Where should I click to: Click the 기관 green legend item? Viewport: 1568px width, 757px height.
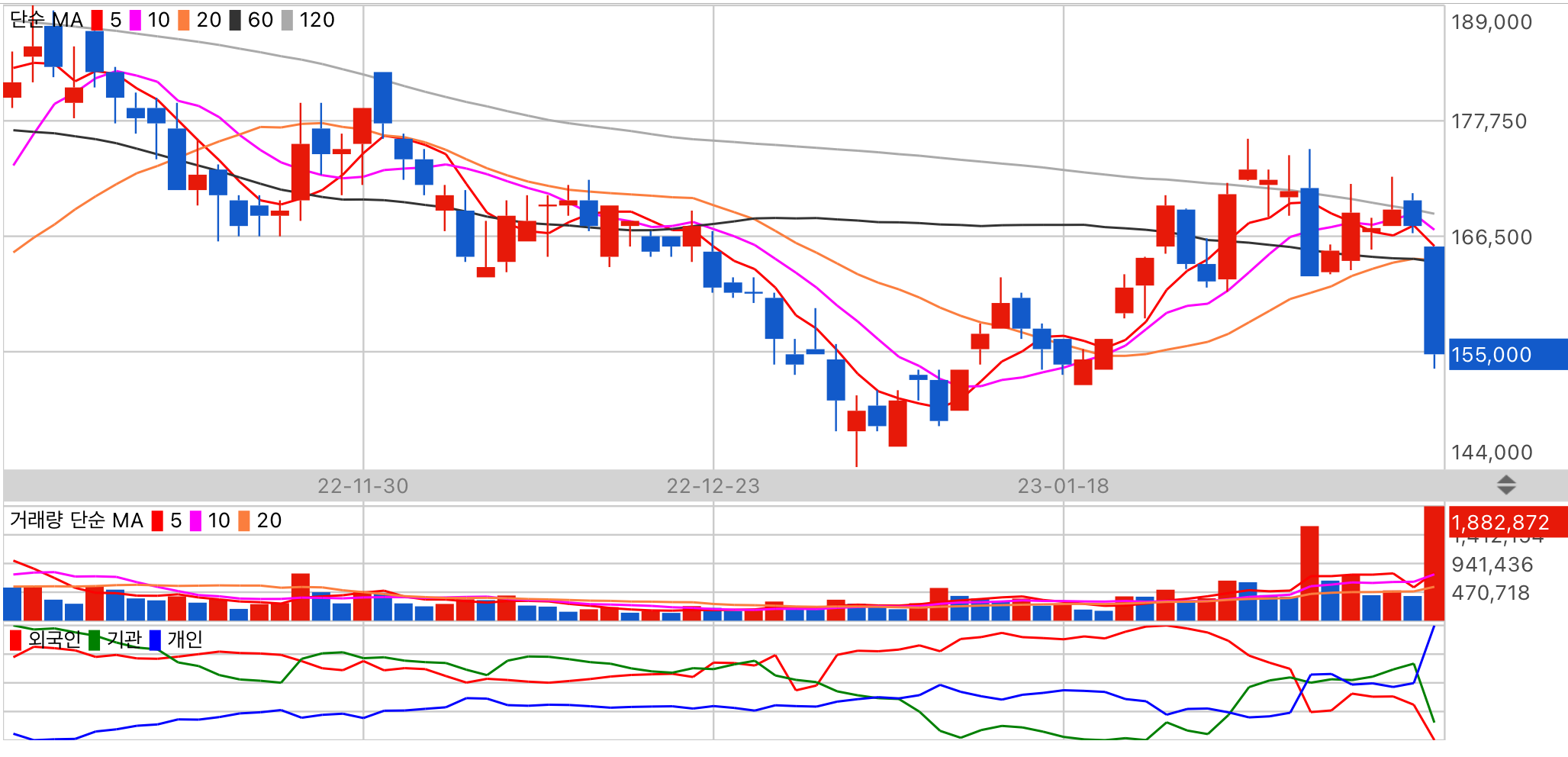115,639
